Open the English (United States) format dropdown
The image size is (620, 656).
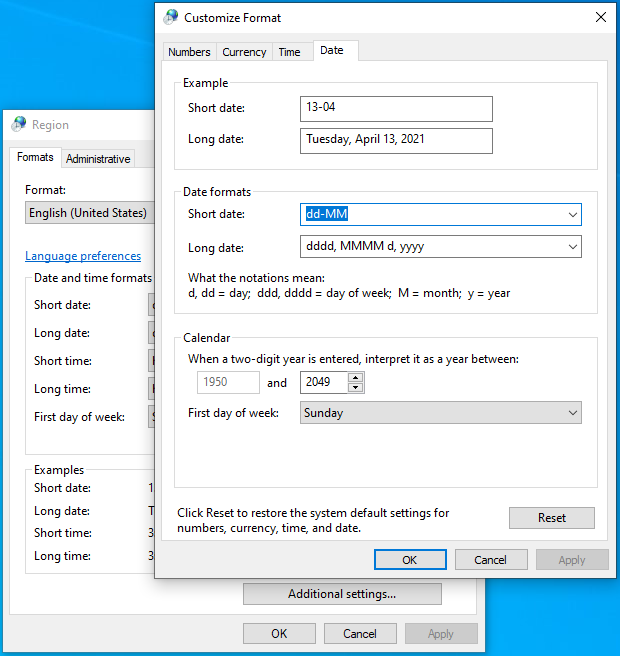point(90,213)
